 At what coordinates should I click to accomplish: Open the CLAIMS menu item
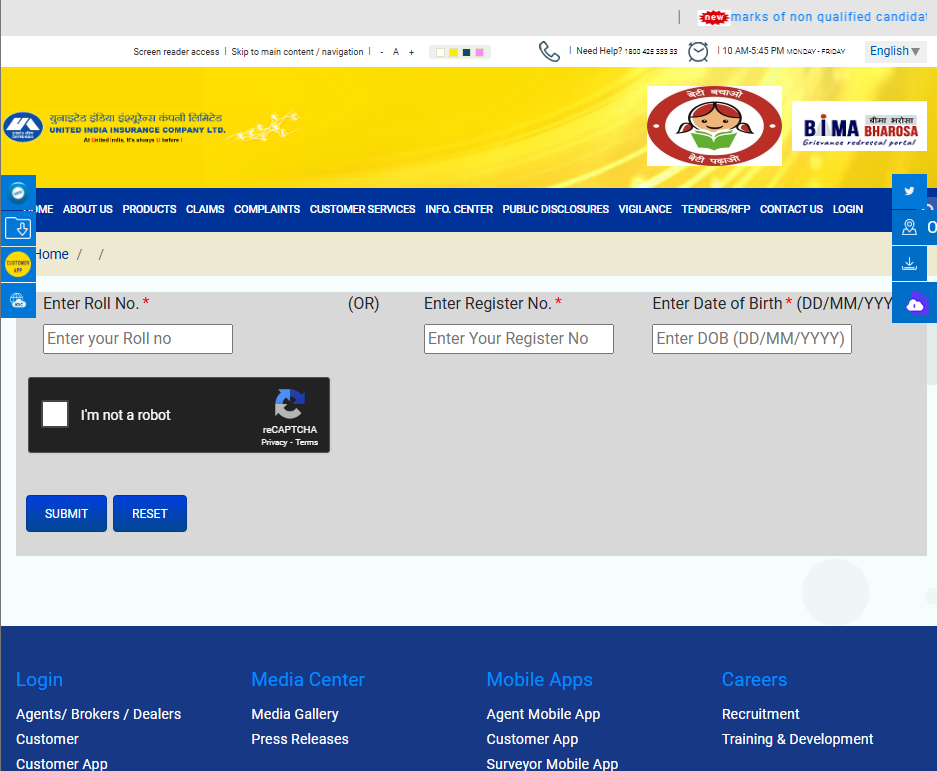click(205, 209)
